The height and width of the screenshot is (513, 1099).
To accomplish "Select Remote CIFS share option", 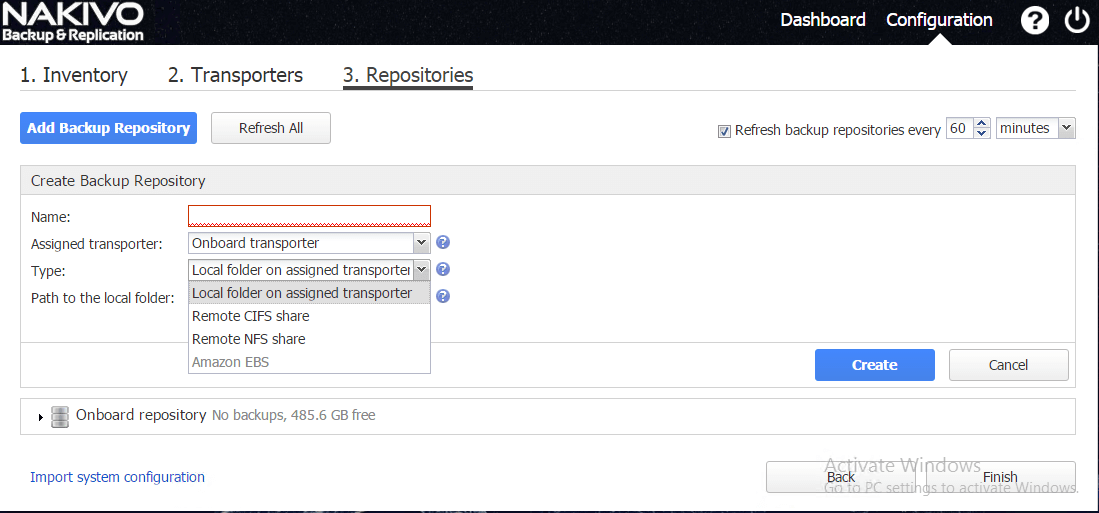I will point(251,316).
